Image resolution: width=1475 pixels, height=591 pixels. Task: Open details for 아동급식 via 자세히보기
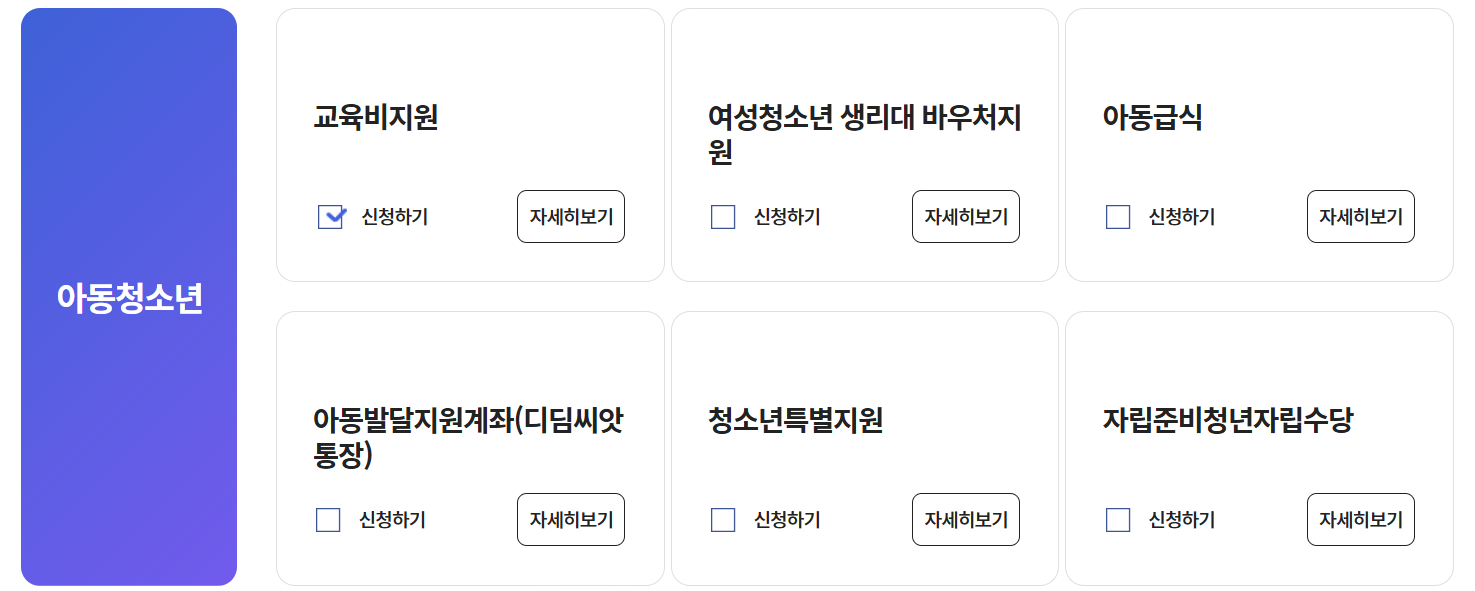point(1360,216)
